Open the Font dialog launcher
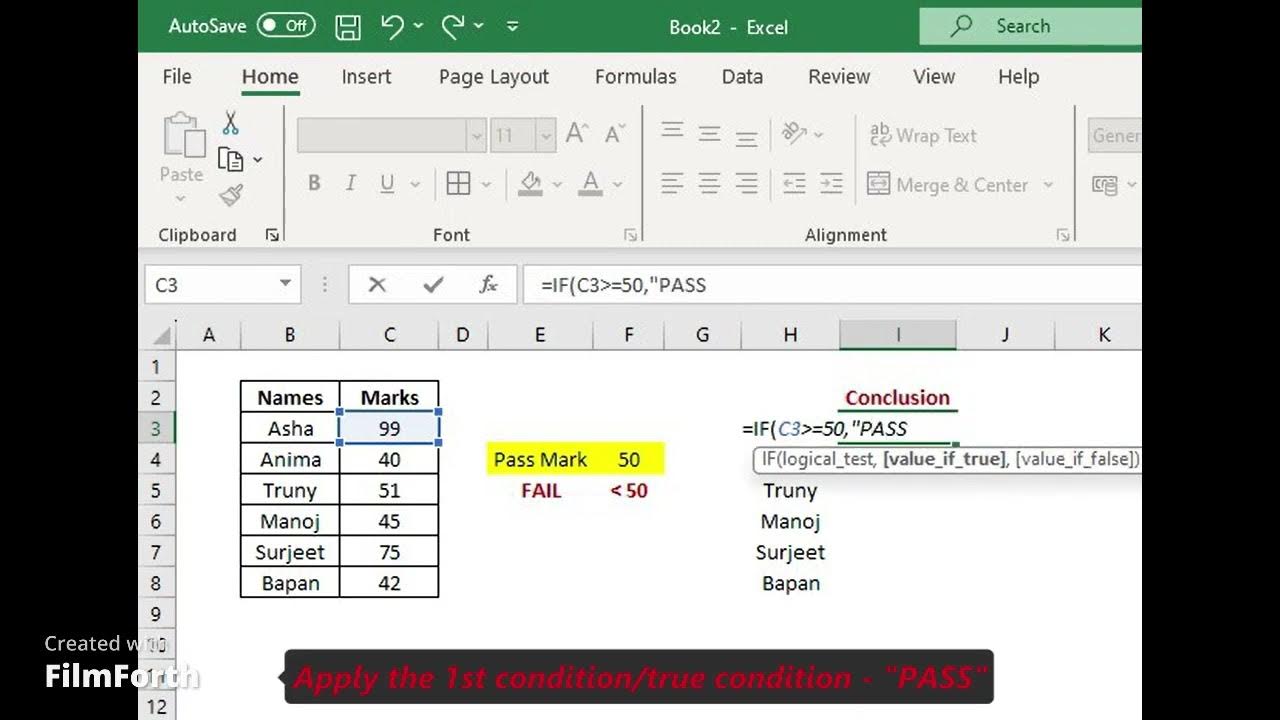This screenshot has height=720, width=1280. (630, 235)
